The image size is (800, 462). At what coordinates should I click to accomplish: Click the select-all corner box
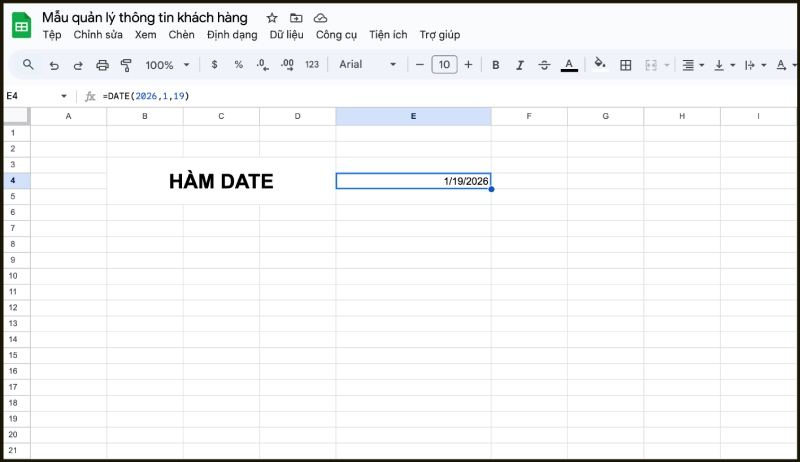16,116
